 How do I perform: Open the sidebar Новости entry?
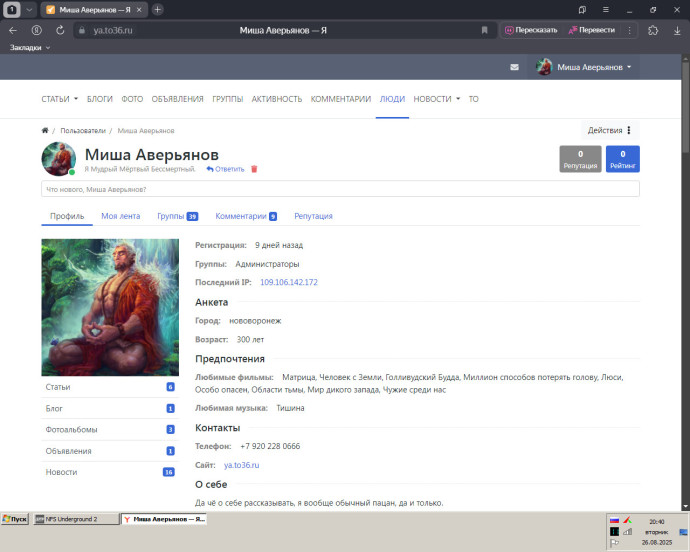click(110, 472)
